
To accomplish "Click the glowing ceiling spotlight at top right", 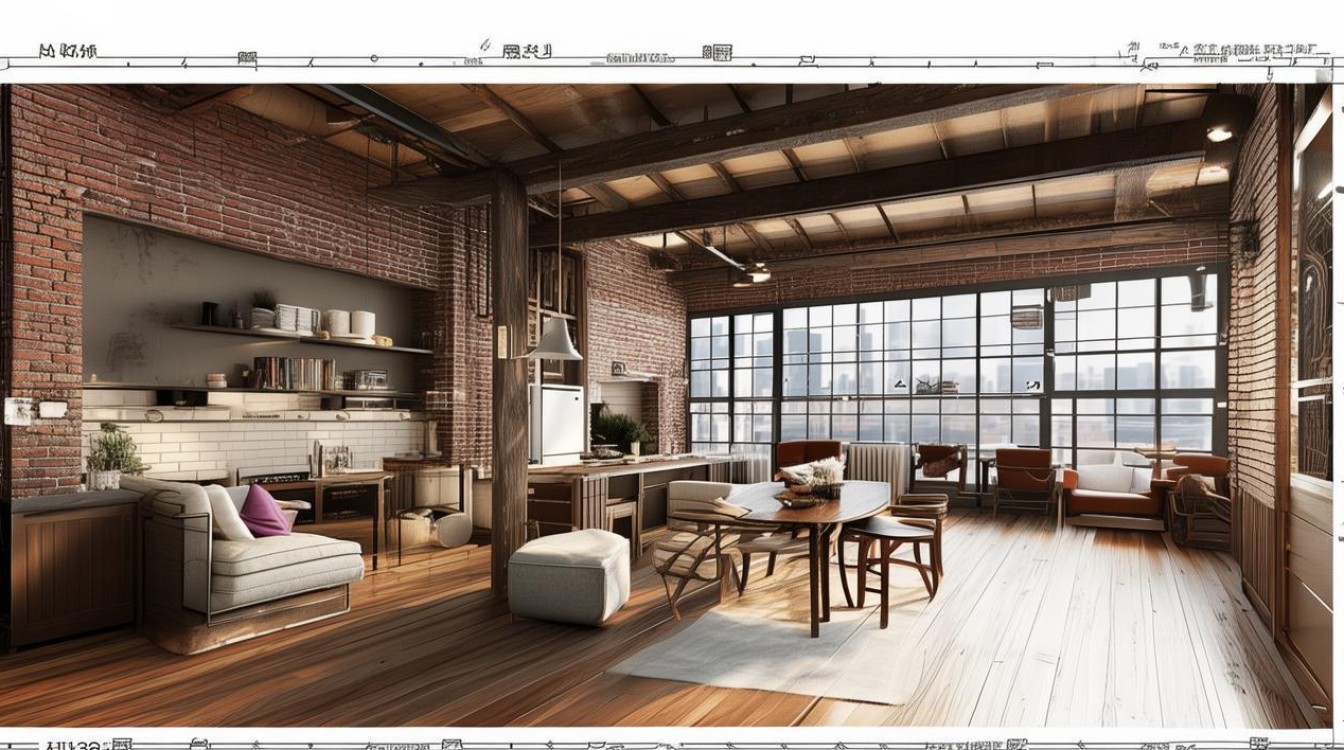I will (x=1218, y=133).
